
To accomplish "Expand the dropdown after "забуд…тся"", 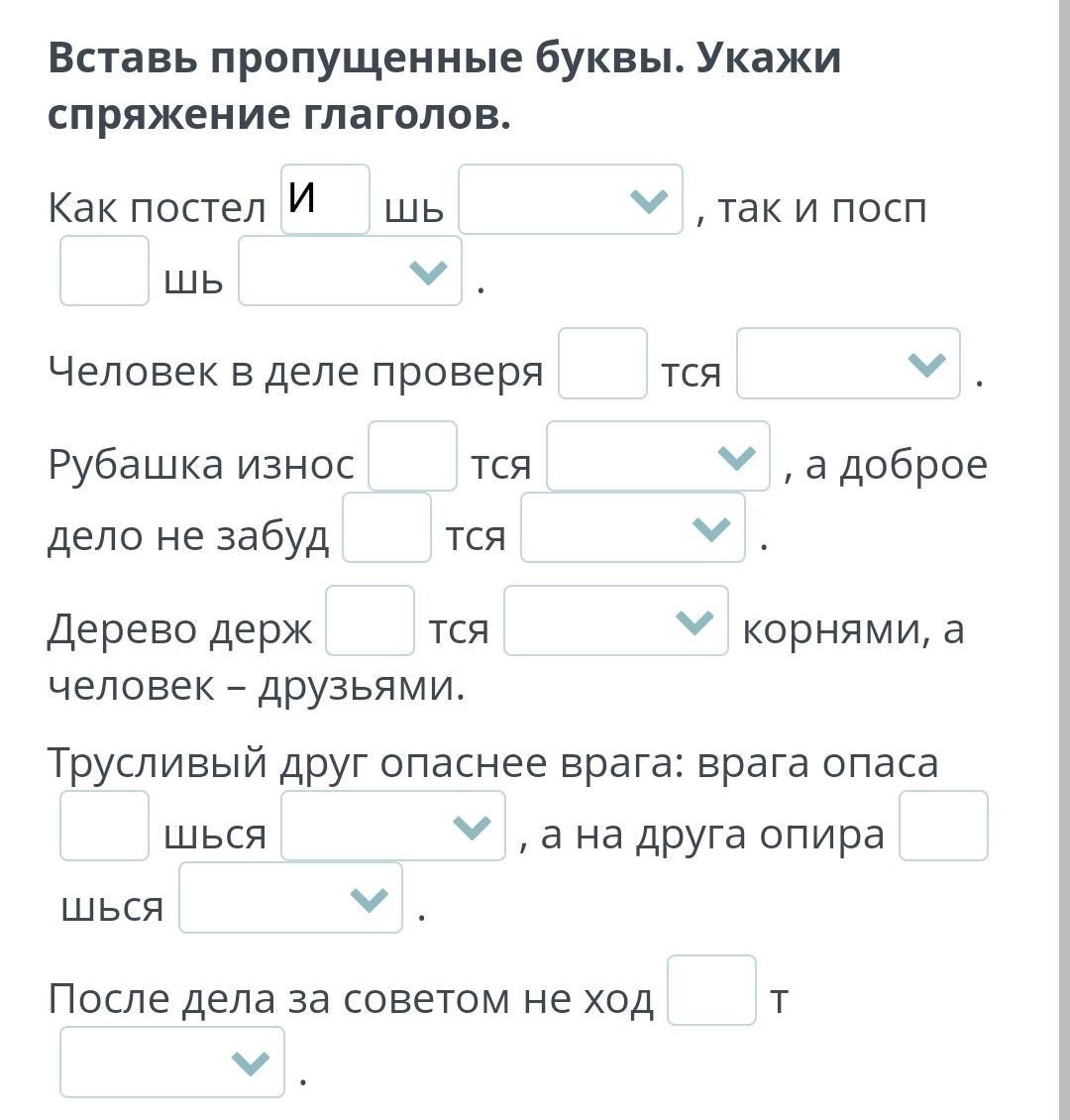I will click(633, 527).
